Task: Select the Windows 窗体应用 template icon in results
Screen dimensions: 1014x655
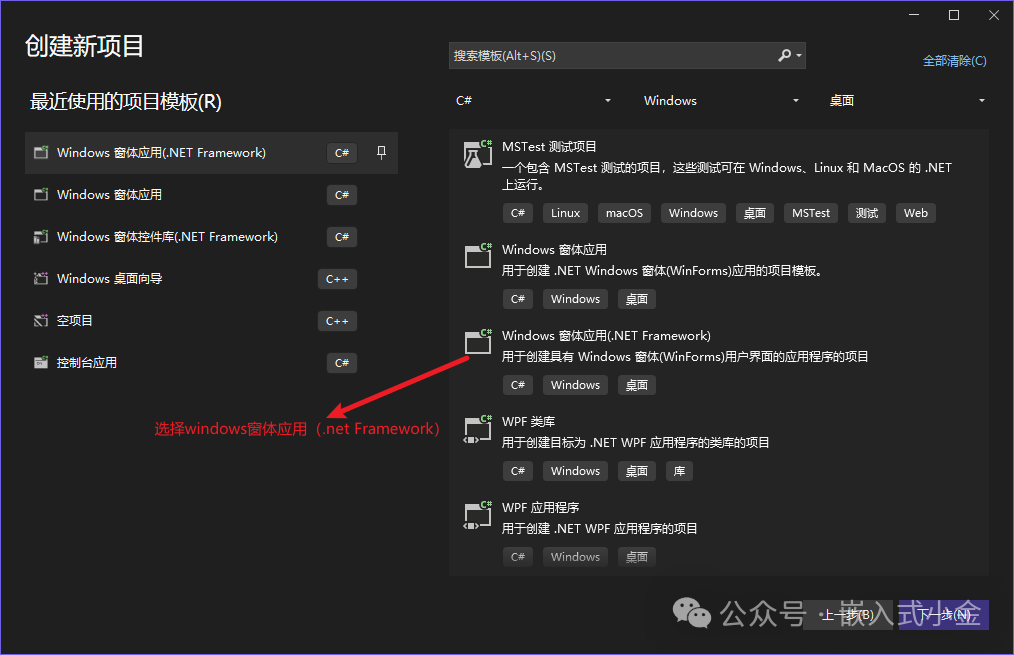Action: click(478, 256)
